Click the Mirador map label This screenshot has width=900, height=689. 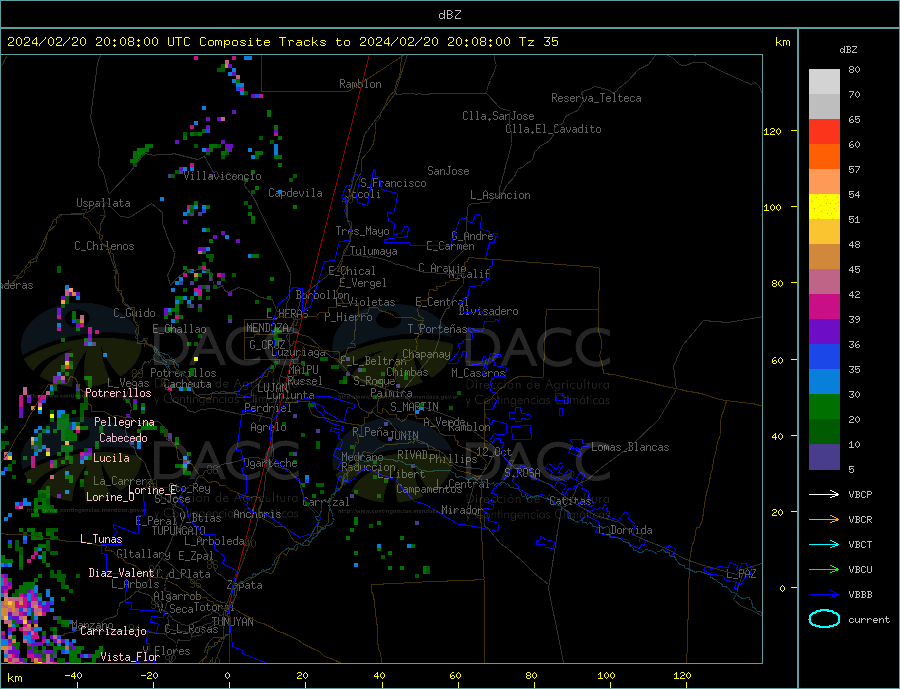462,510
